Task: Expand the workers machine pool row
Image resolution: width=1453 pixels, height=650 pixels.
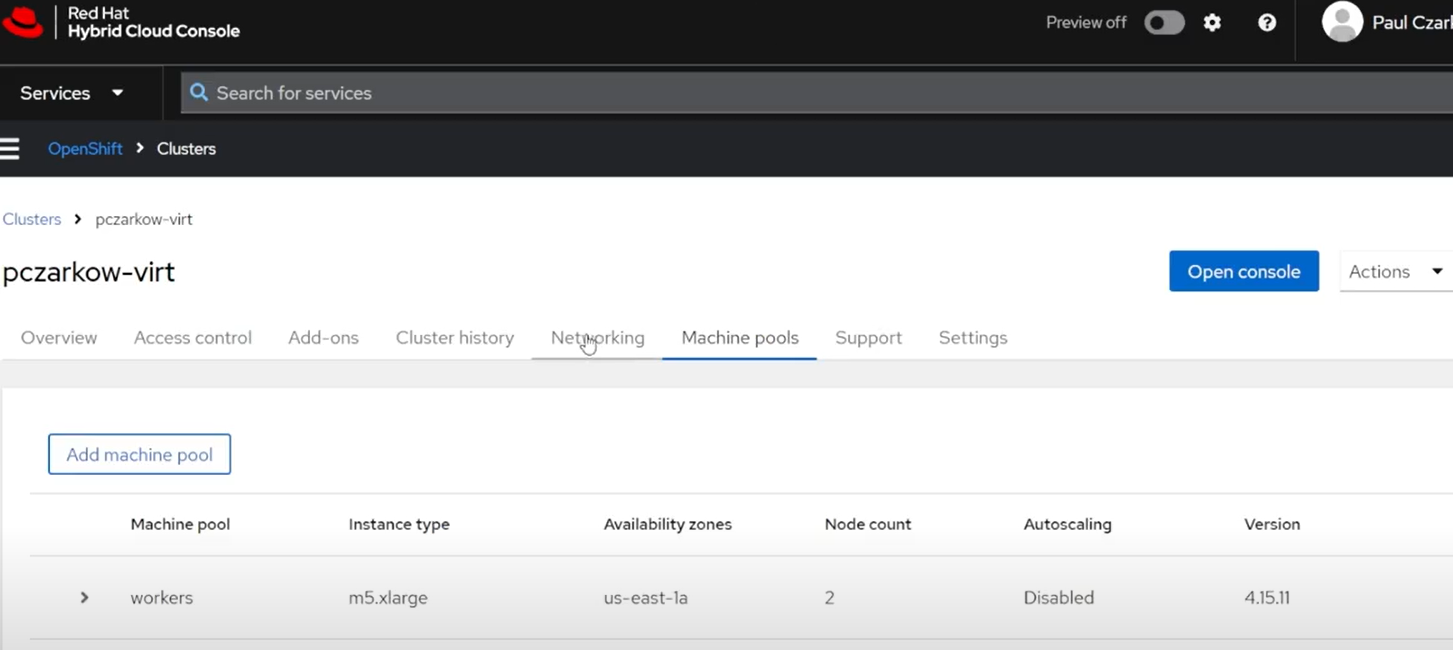Action: click(84, 598)
